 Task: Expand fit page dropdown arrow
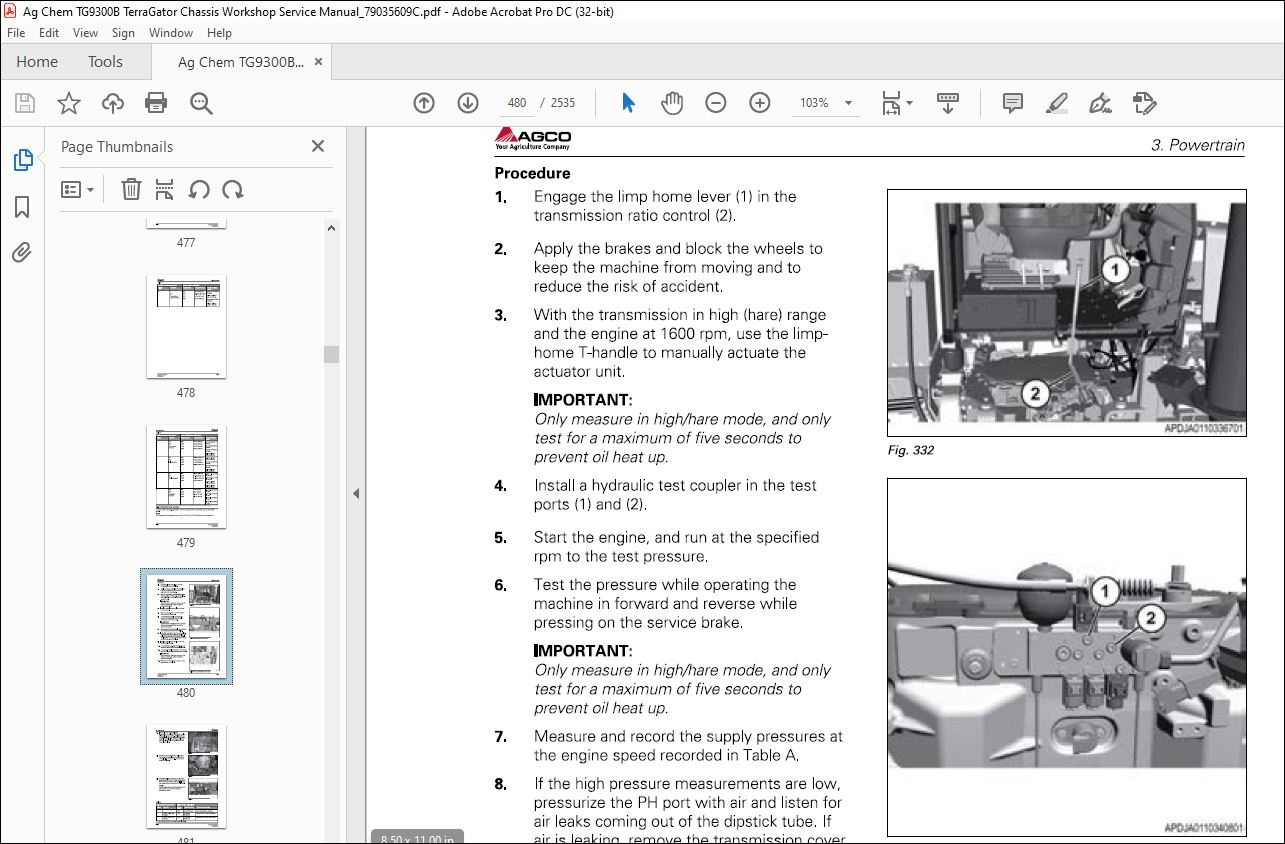(909, 103)
